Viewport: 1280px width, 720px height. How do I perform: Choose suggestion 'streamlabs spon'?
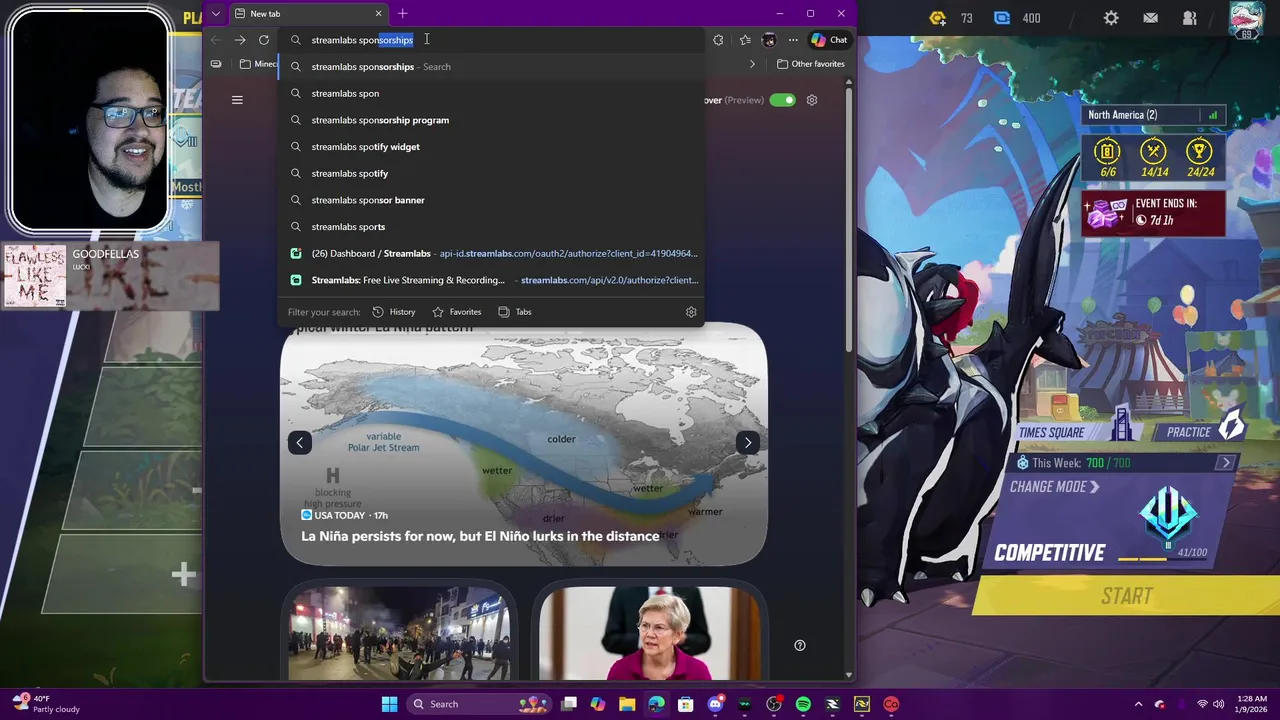(491, 93)
